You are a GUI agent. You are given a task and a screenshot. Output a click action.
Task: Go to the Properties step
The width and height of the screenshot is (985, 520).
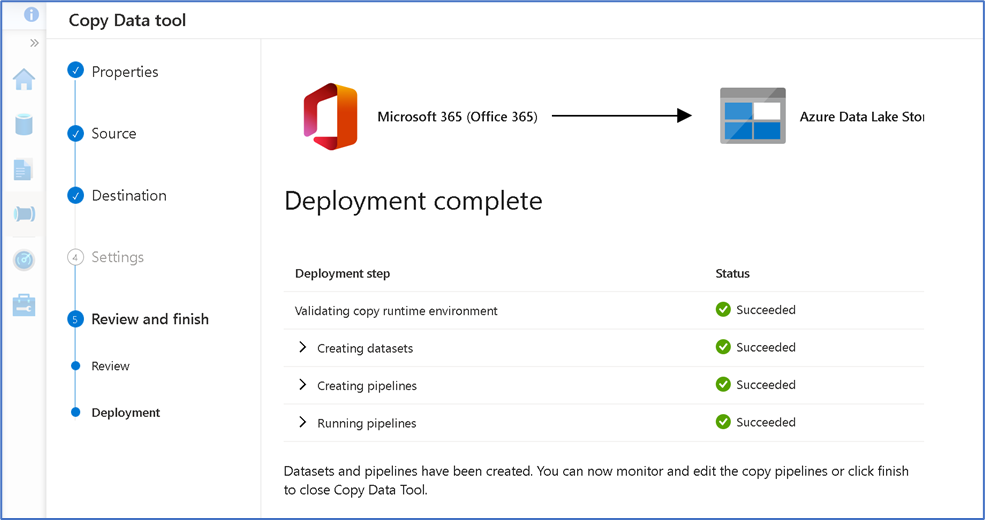coord(124,72)
